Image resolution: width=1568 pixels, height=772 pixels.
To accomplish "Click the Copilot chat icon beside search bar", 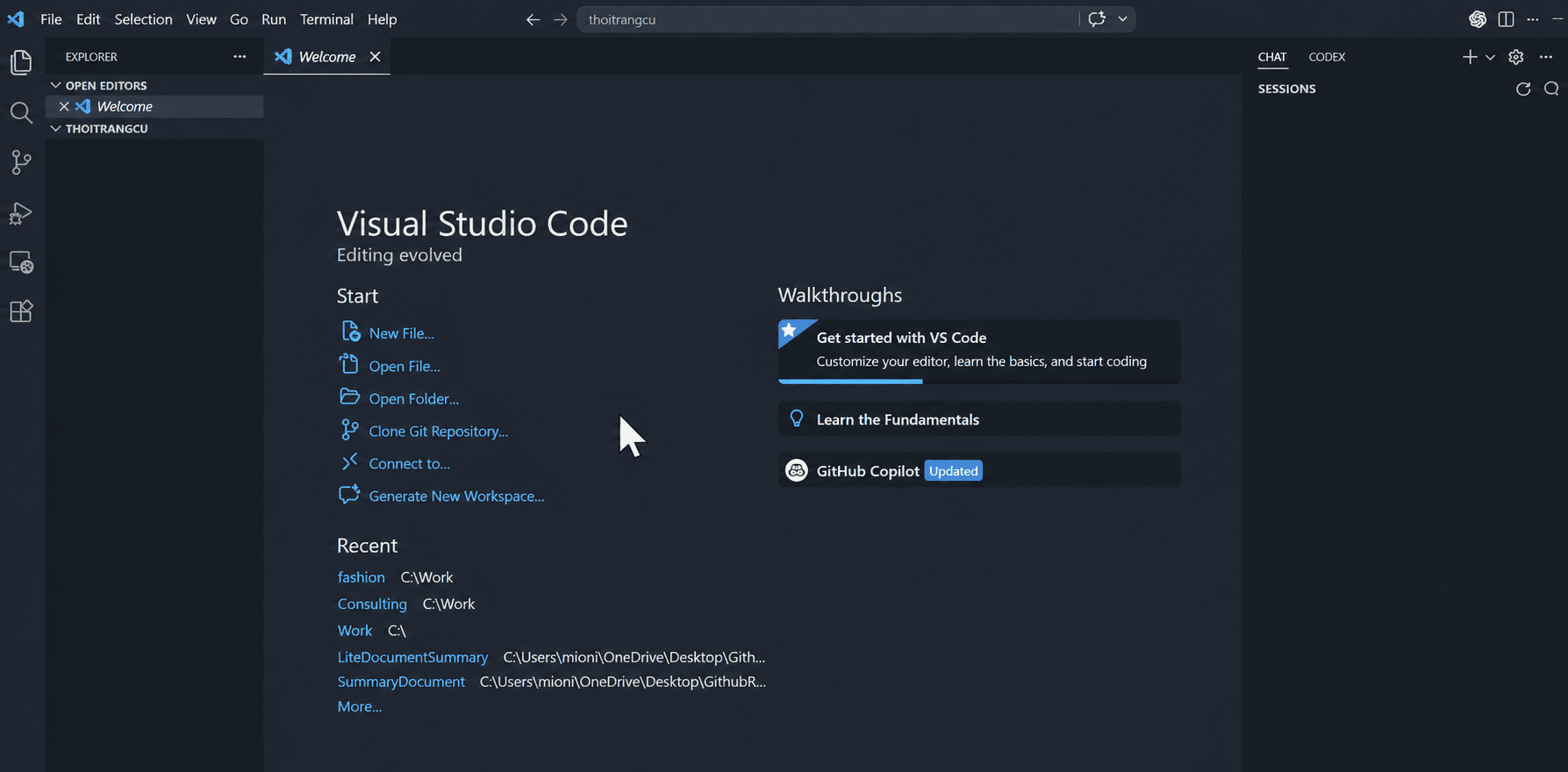I will (x=1097, y=19).
